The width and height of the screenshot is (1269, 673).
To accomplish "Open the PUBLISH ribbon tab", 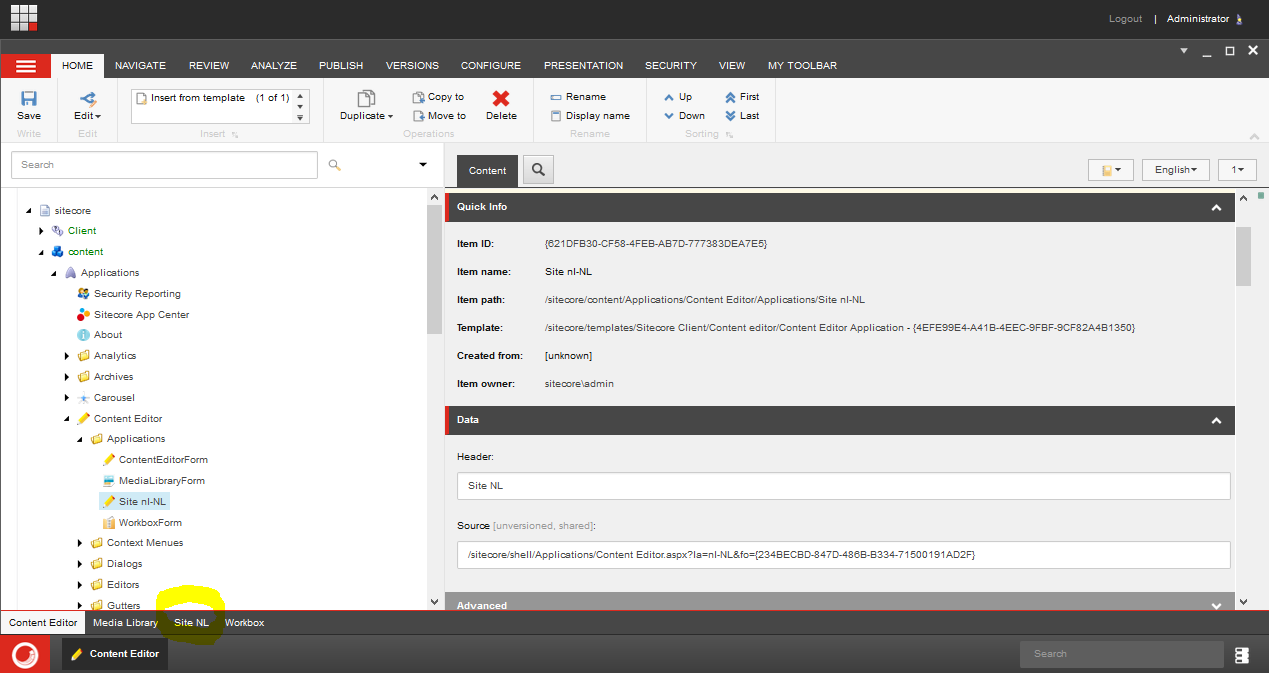I will point(341,66).
